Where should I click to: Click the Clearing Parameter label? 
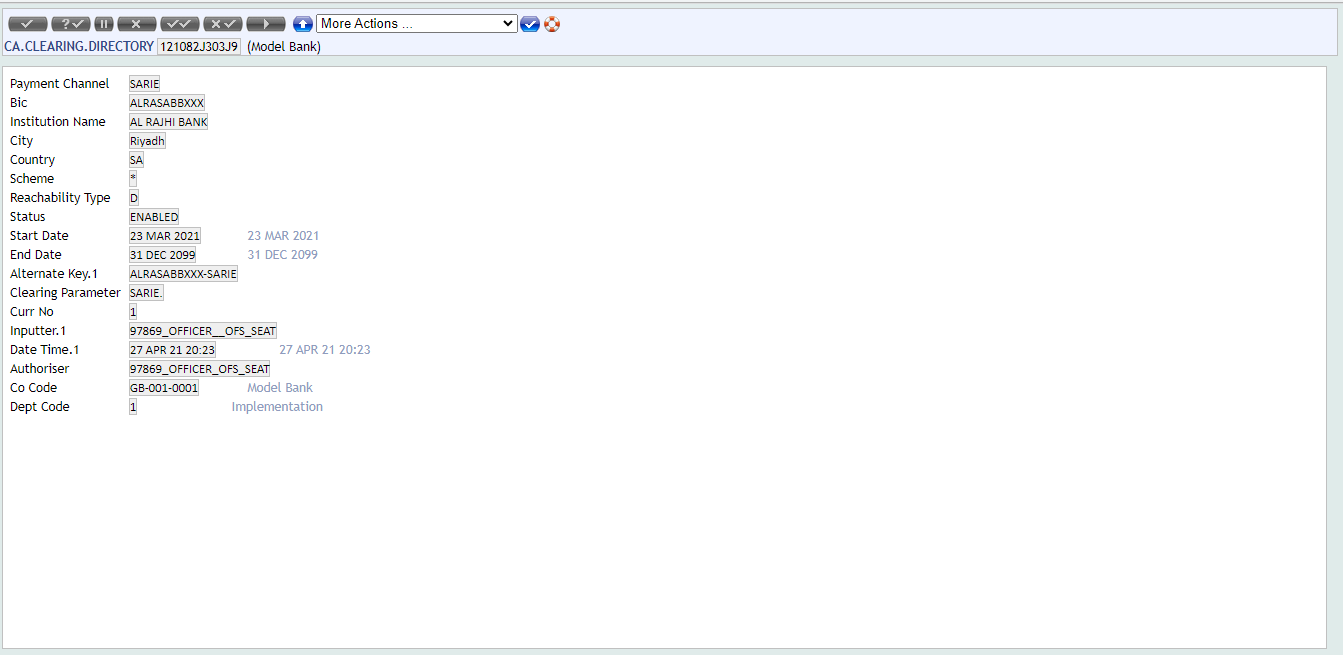[65, 293]
